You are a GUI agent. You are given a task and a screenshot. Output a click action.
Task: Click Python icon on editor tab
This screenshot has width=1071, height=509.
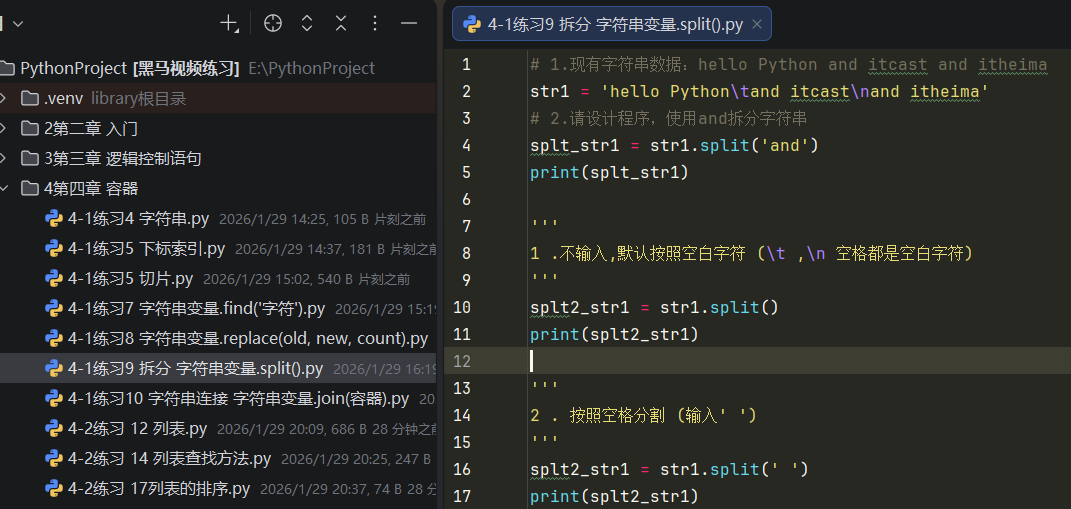(x=471, y=25)
